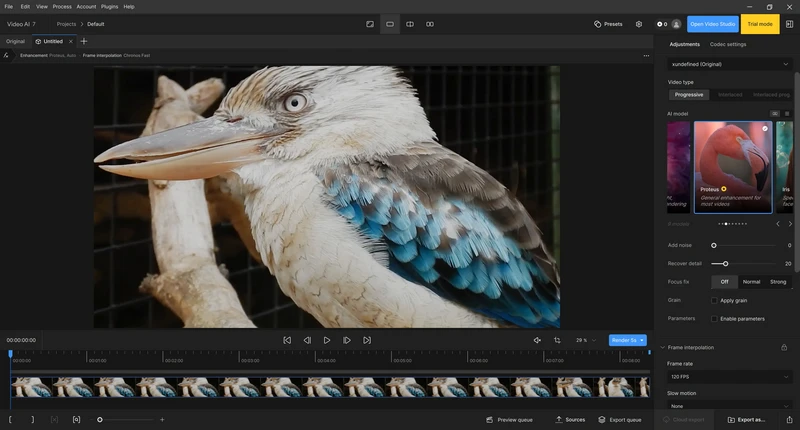Activate the crop tool icon
The image size is (800, 430).
click(557, 340)
